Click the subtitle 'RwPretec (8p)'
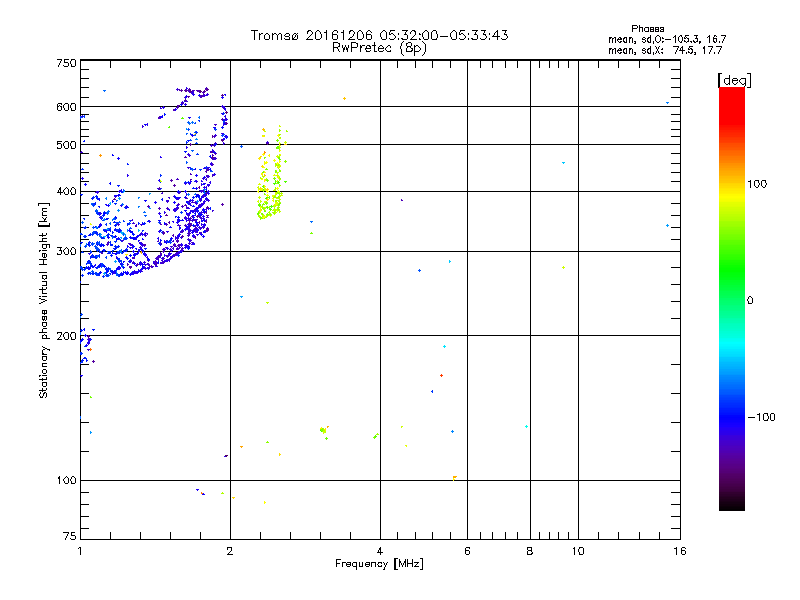Viewport: 800px width, 600px height. point(379,48)
